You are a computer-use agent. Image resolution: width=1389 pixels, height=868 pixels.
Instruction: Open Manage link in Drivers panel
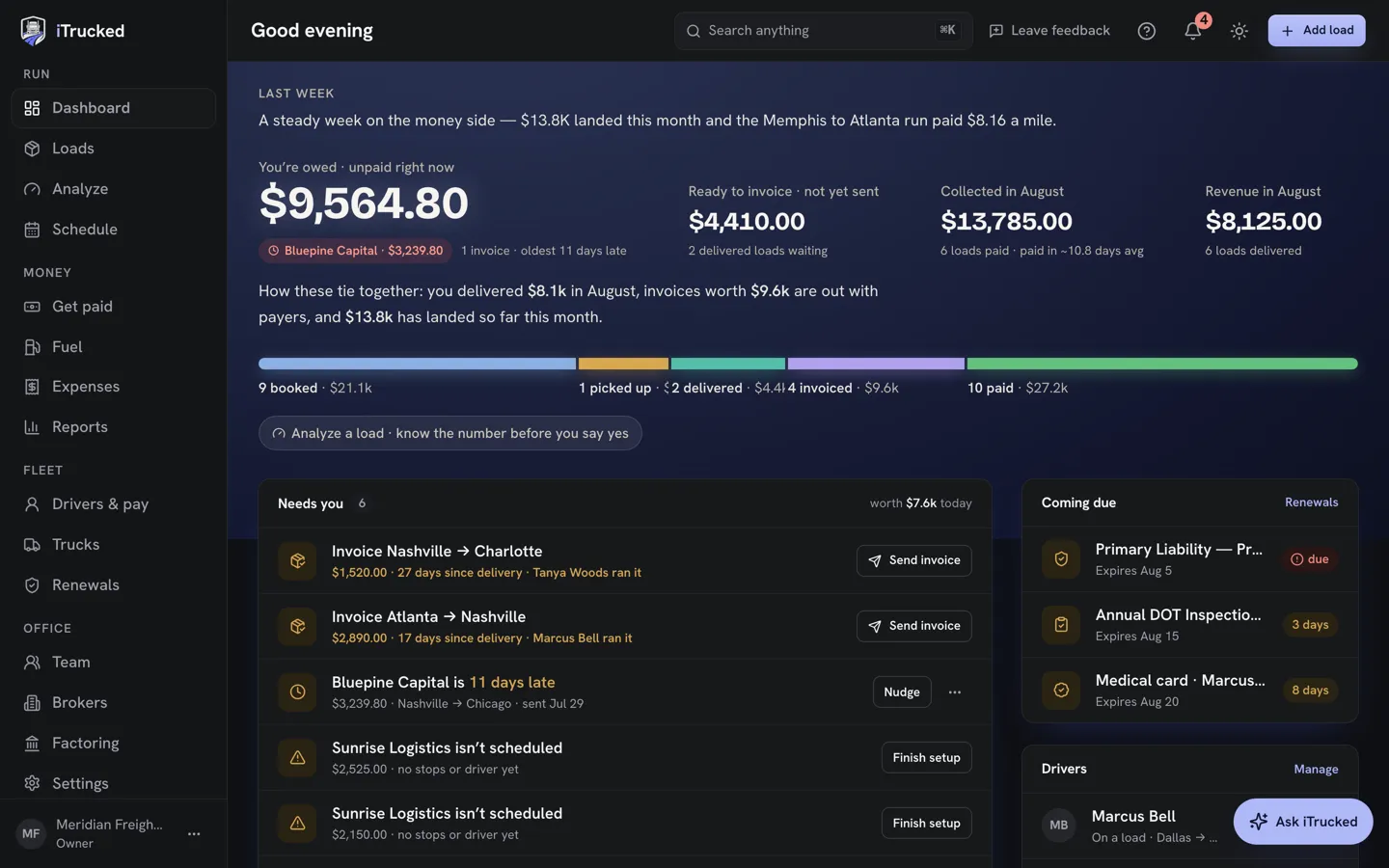click(x=1316, y=770)
